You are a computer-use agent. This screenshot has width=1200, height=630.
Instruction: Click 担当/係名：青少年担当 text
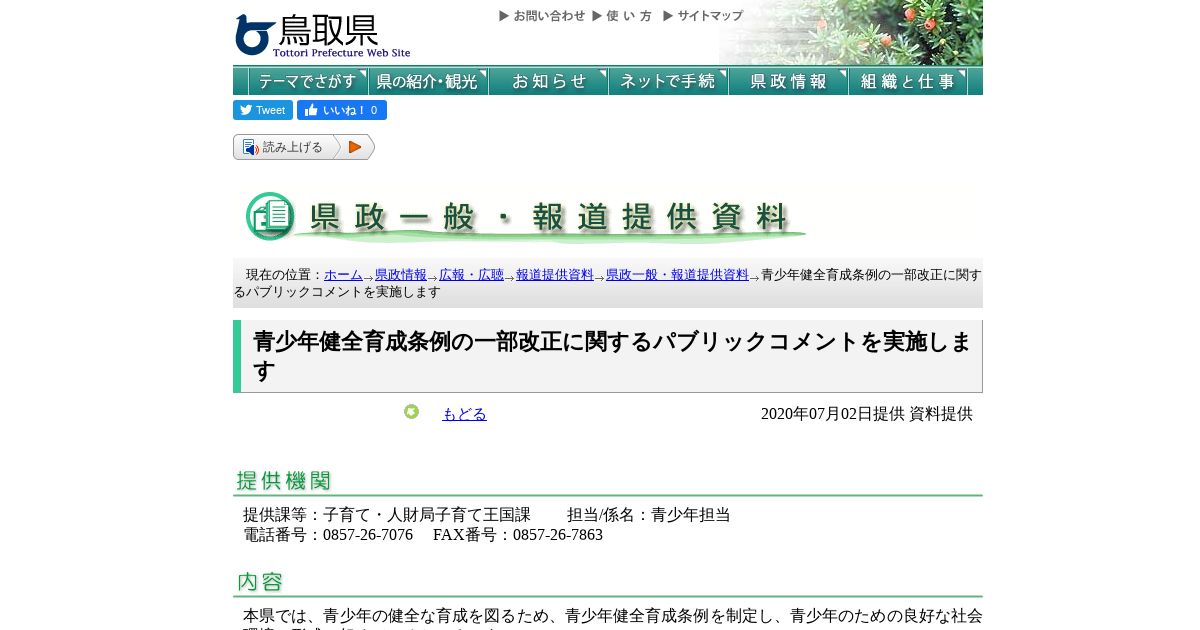tap(649, 515)
